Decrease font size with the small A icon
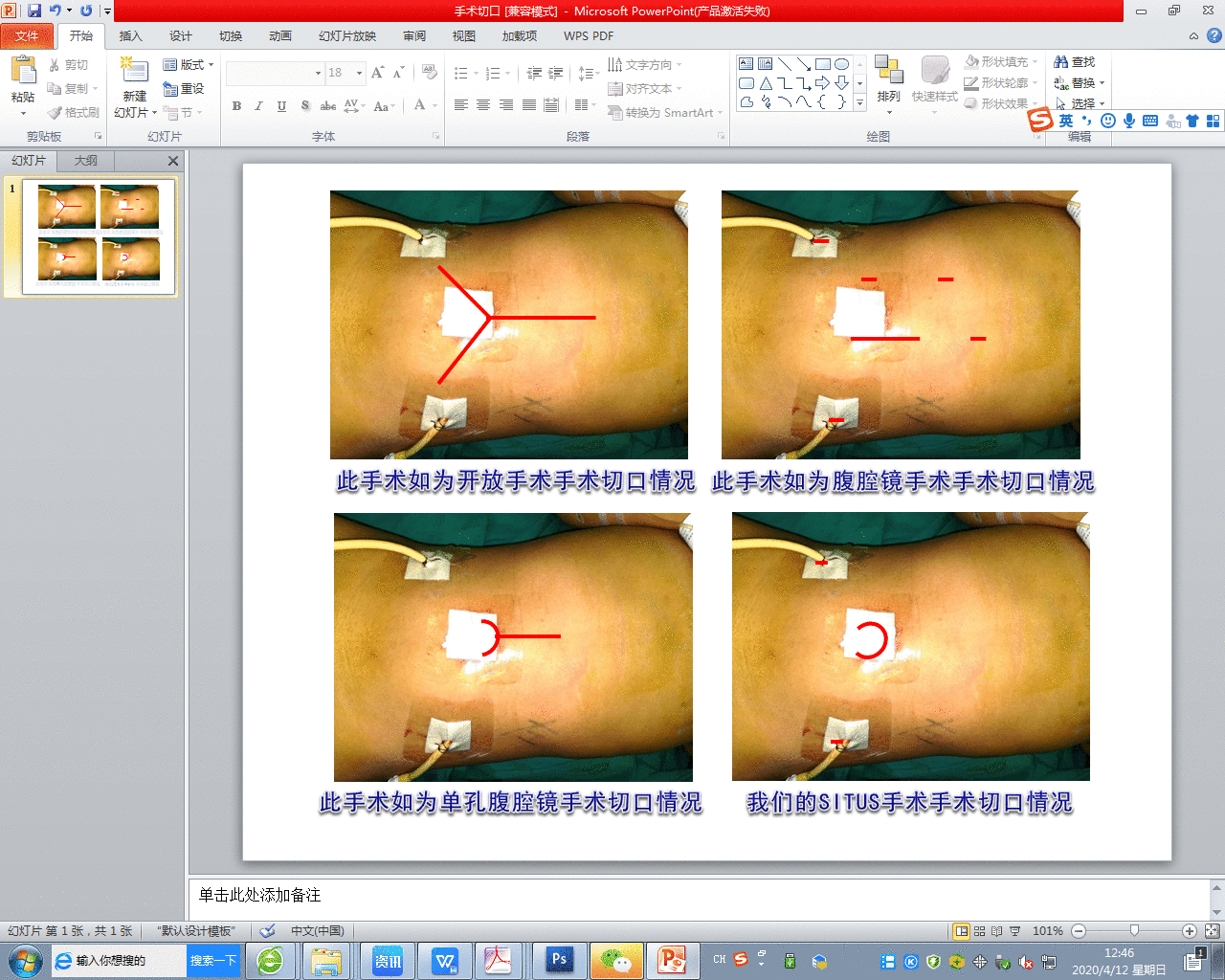Image resolution: width=1225 pixels, height=980 pixels. tap(398, 73)
